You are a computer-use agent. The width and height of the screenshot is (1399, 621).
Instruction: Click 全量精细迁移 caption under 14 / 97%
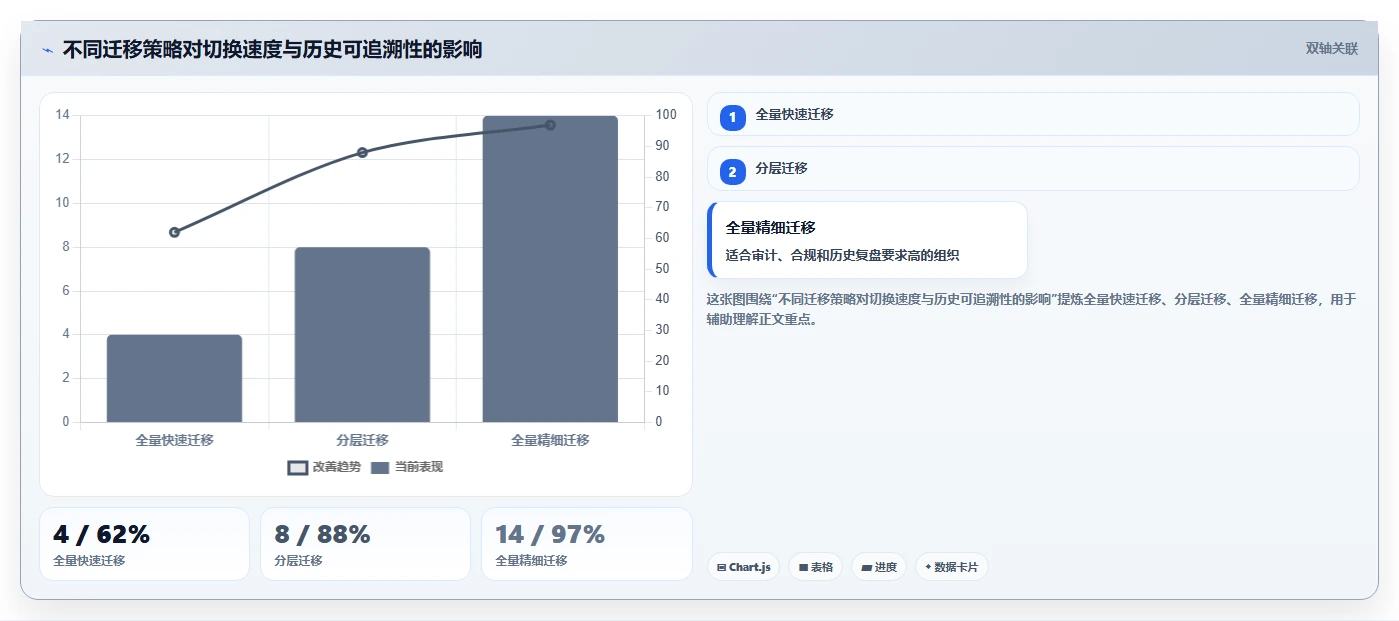point(531,561)
